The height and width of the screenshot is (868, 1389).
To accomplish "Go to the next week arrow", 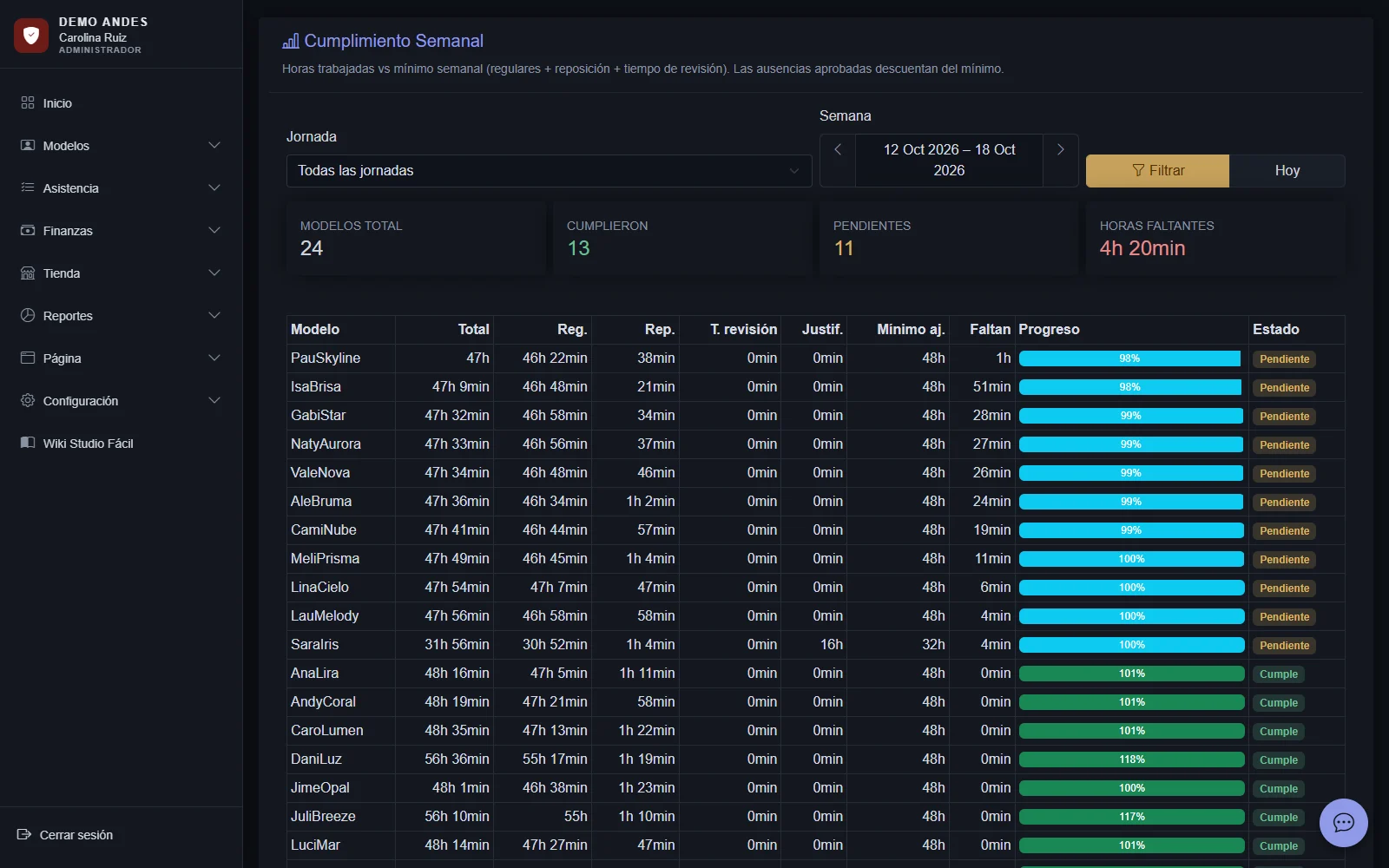I will [x=1060, y=160].
